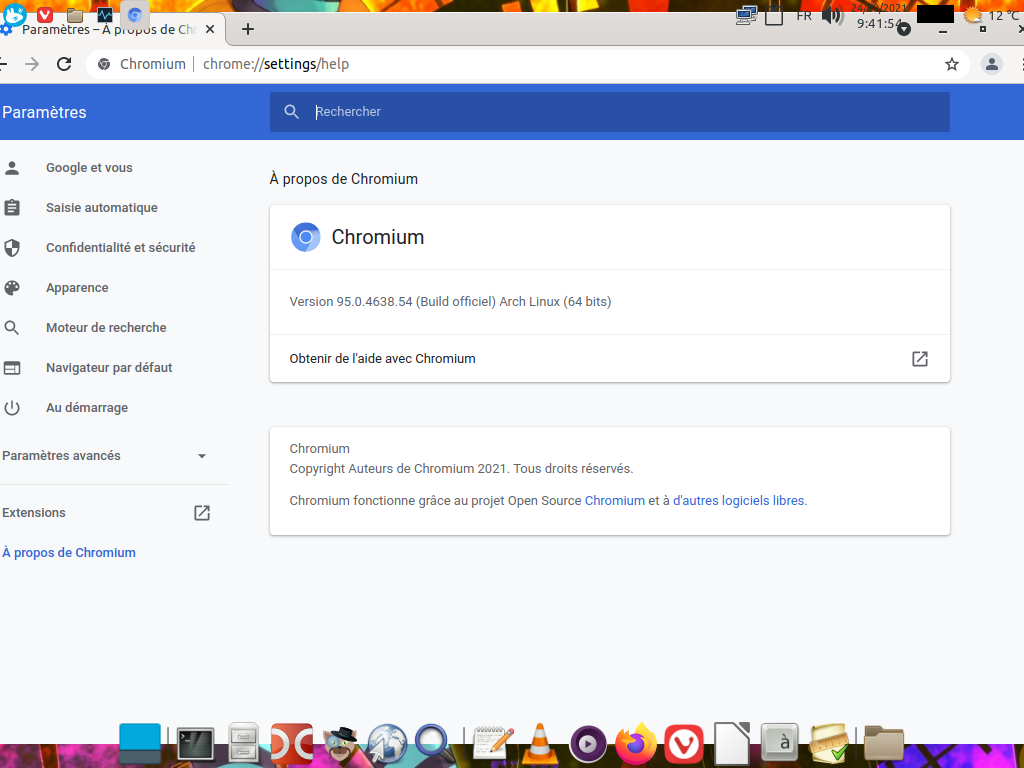Open the file cabinet manager dock icon

244,743
